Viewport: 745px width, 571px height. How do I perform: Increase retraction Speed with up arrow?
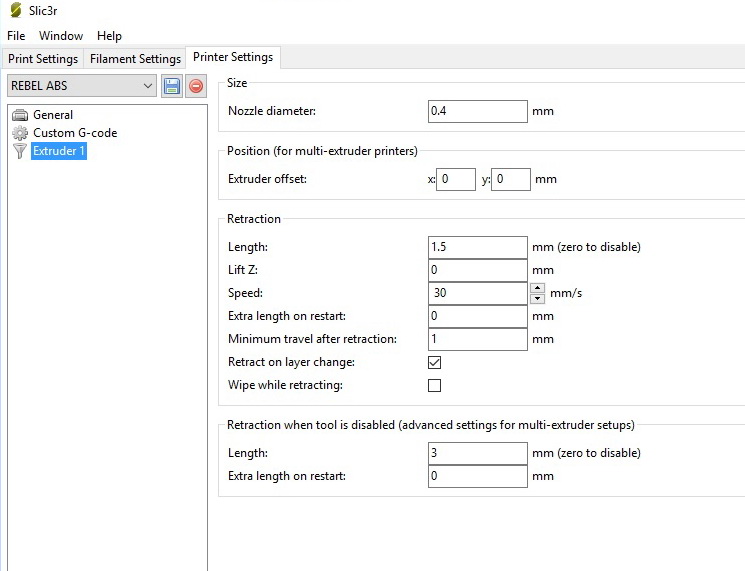coord(537,288)
